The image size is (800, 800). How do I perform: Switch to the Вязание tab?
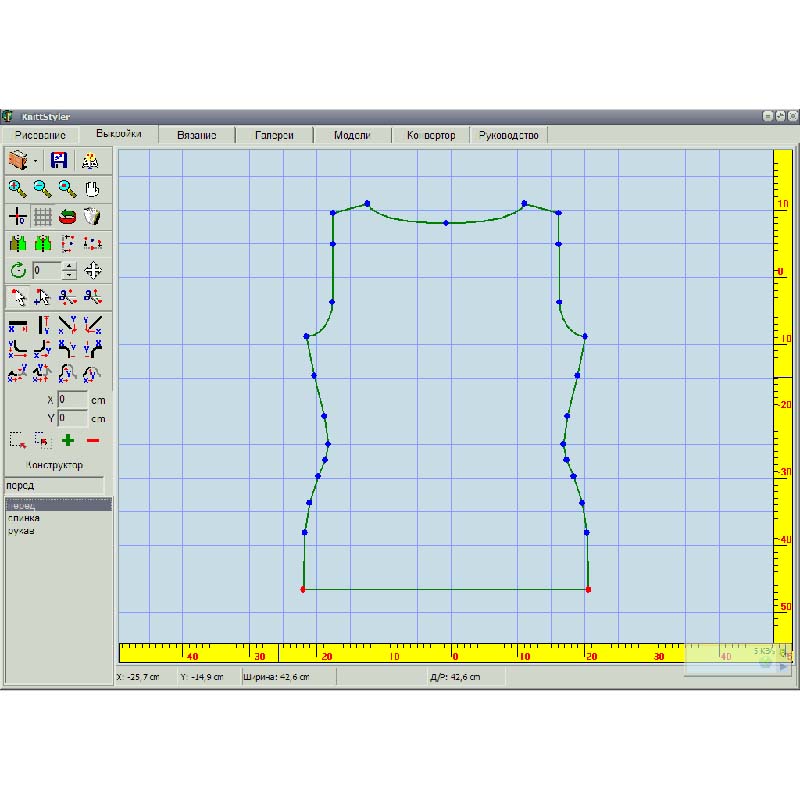(x=196, y=135)
